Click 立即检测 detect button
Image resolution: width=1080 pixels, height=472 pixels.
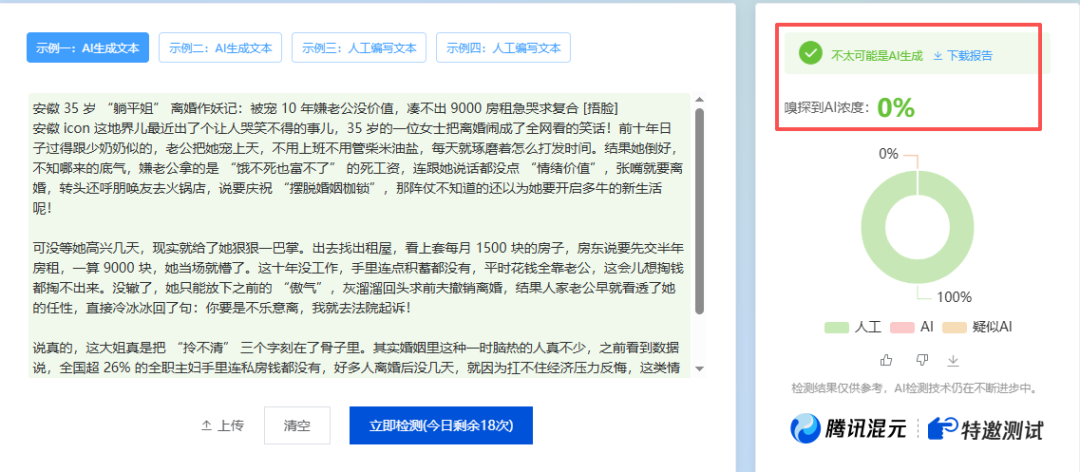441,426
